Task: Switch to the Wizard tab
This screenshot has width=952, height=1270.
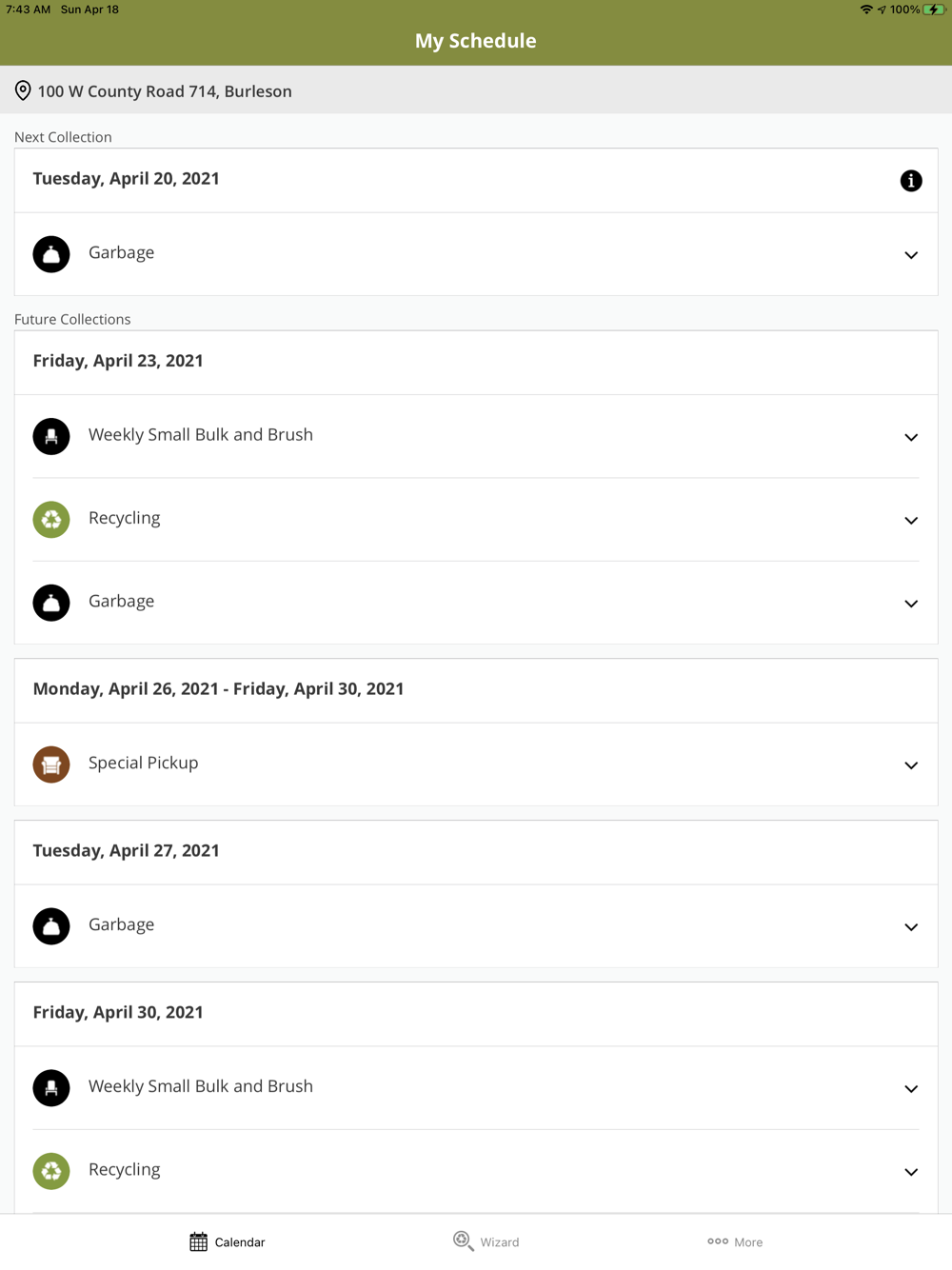Action: click(486, 1241)
